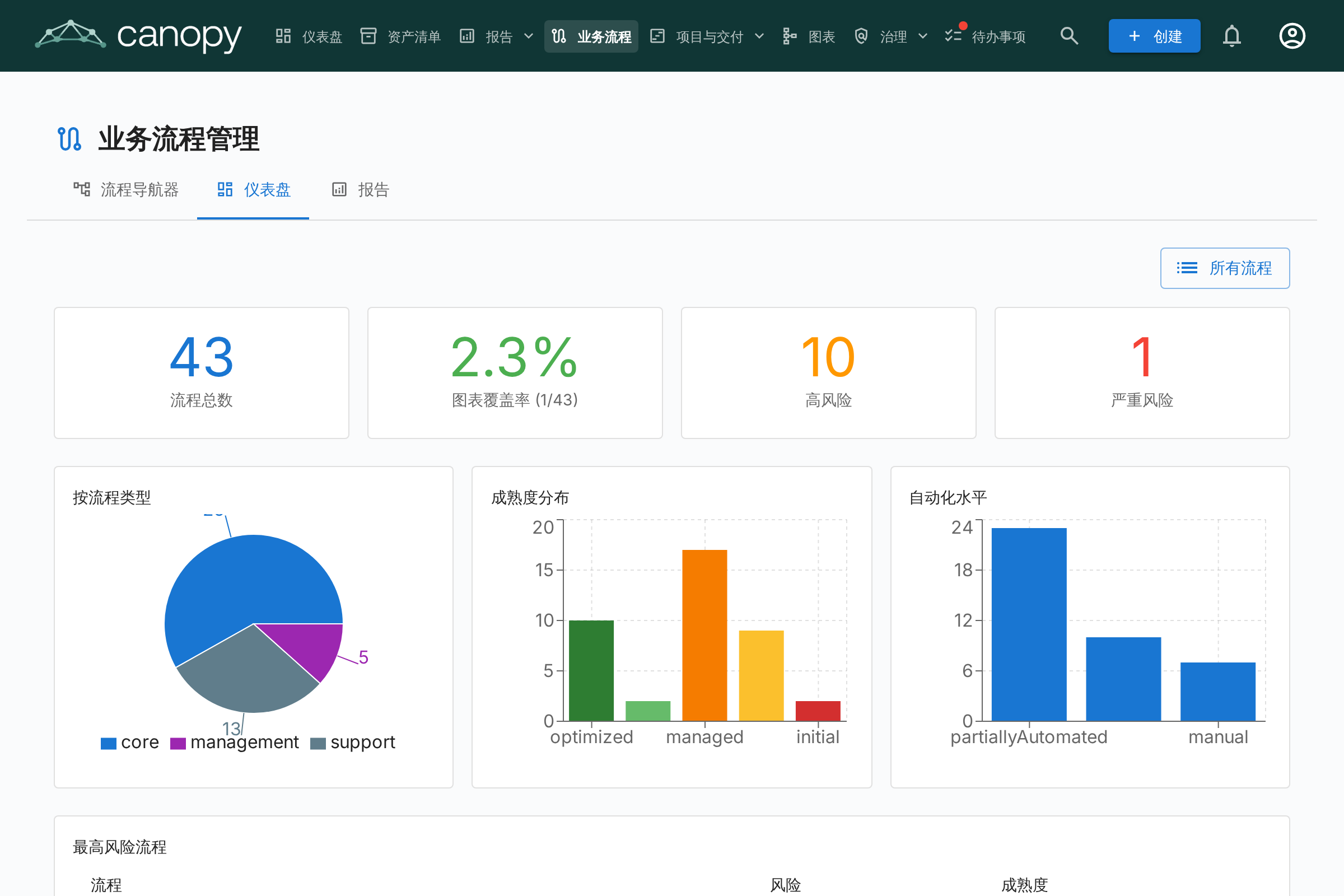The height and width of the screenshot is (896, 1344).
Task: Click the partiallyAutomated bar
Action: pyautogui.click(x=1029, y=624)
